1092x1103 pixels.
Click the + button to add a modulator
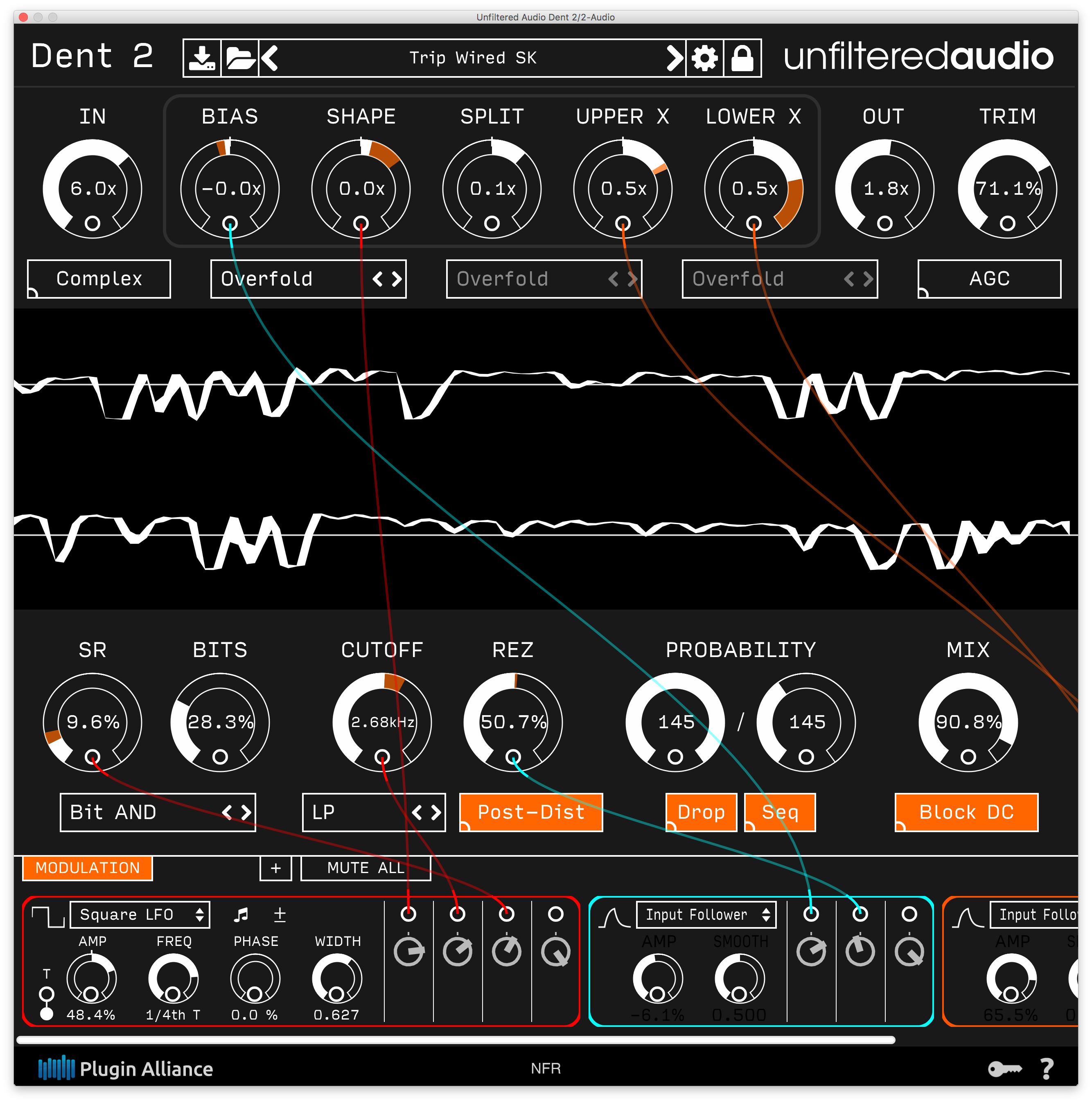coord(276,868)
